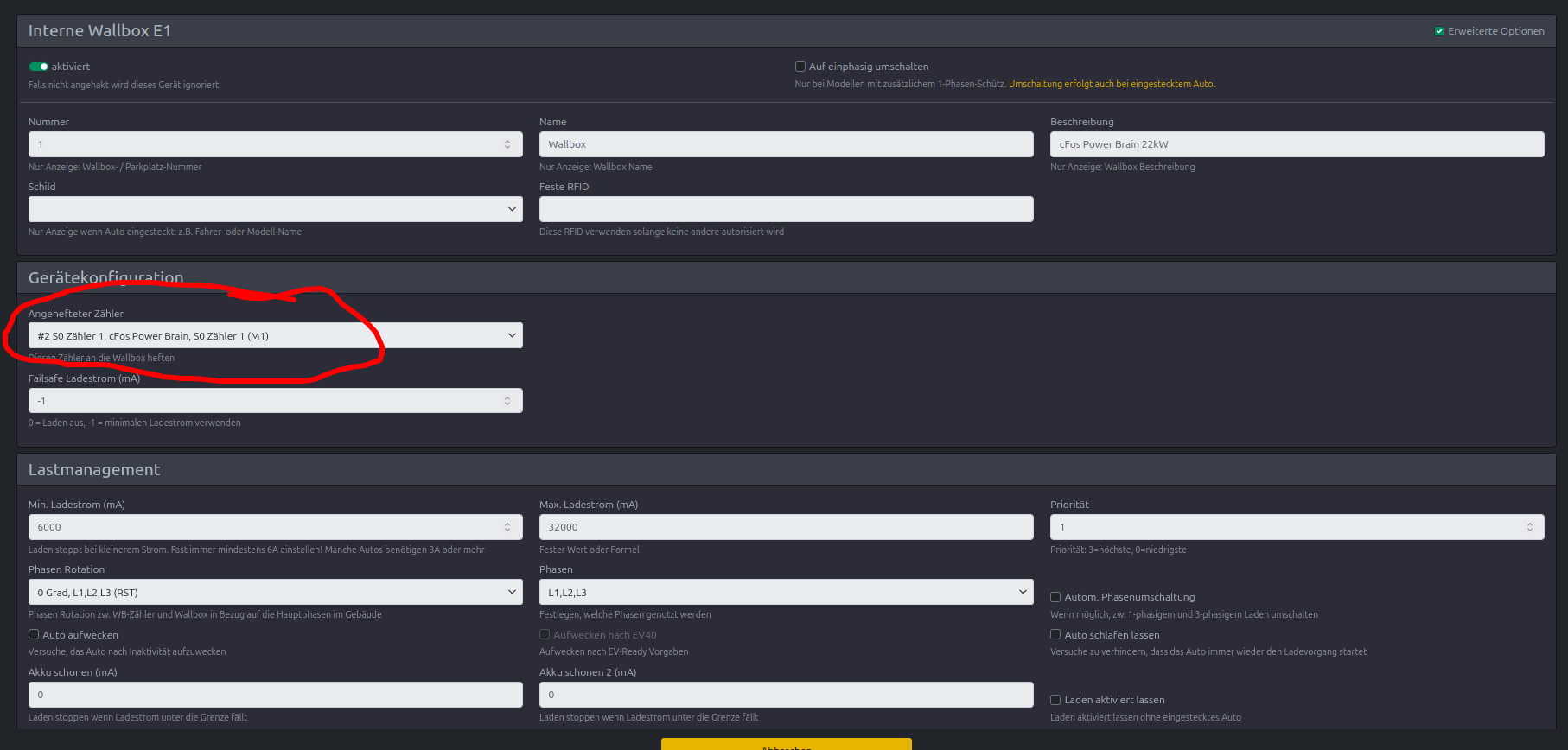Viewport: 1568px width, 750px height.
Task: Click the Nummer field spinner arrows
Action: (x=507, y=144)
